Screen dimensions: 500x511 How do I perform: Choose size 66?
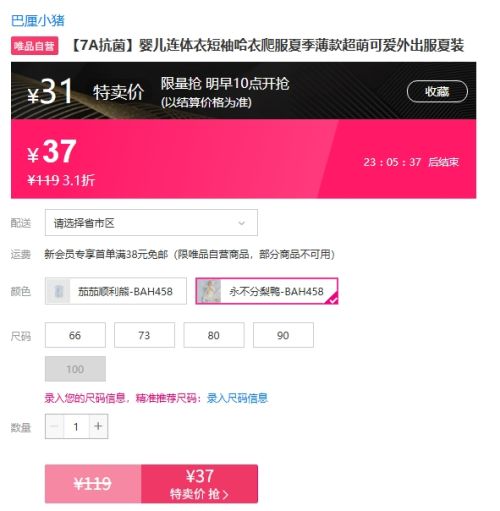coord(75,335)
